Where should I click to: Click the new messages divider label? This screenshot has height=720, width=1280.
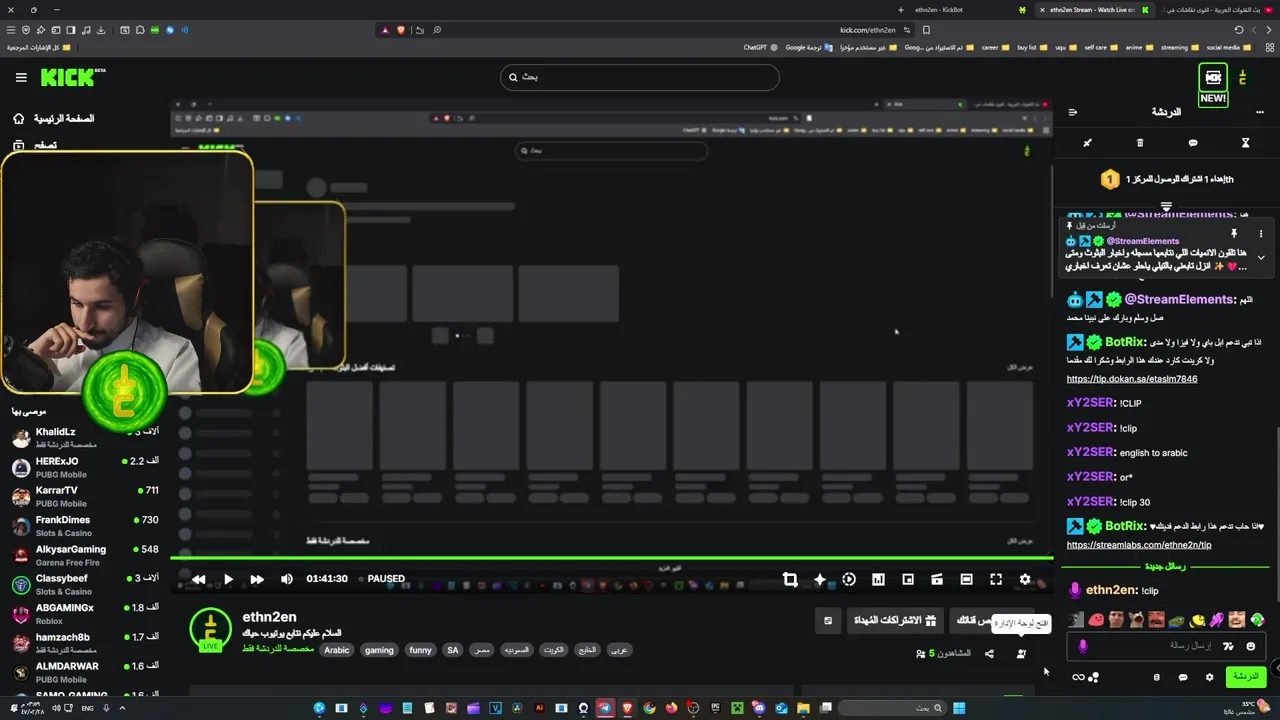pos(1166,567)
